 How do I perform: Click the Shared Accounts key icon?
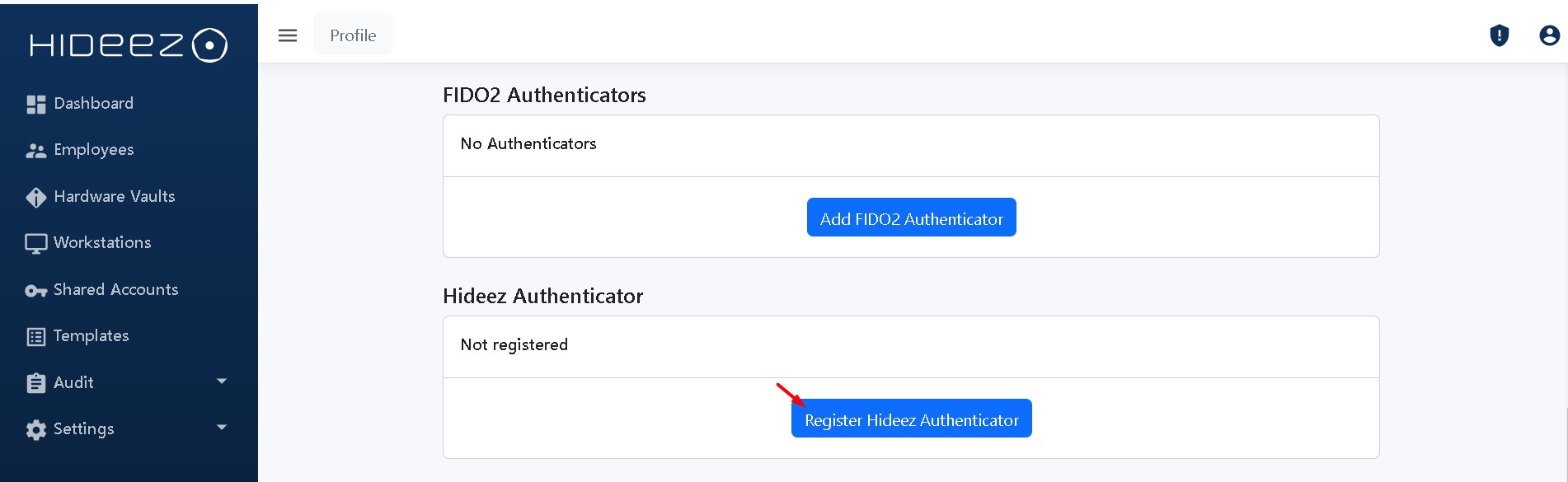coord(36,290)
